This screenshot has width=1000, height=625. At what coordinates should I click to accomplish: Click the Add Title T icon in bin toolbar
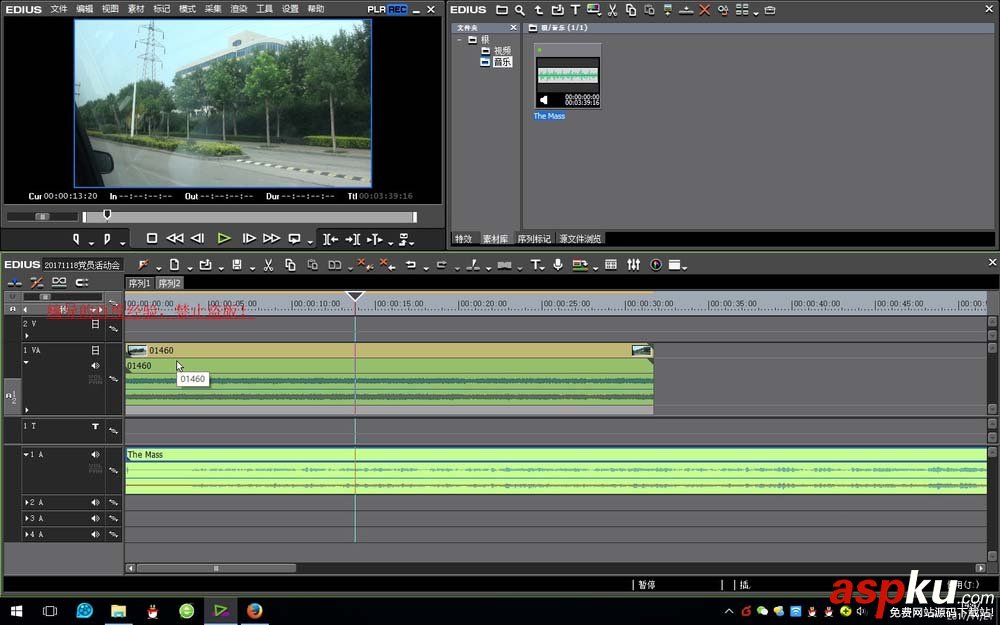tap(575, 10)
